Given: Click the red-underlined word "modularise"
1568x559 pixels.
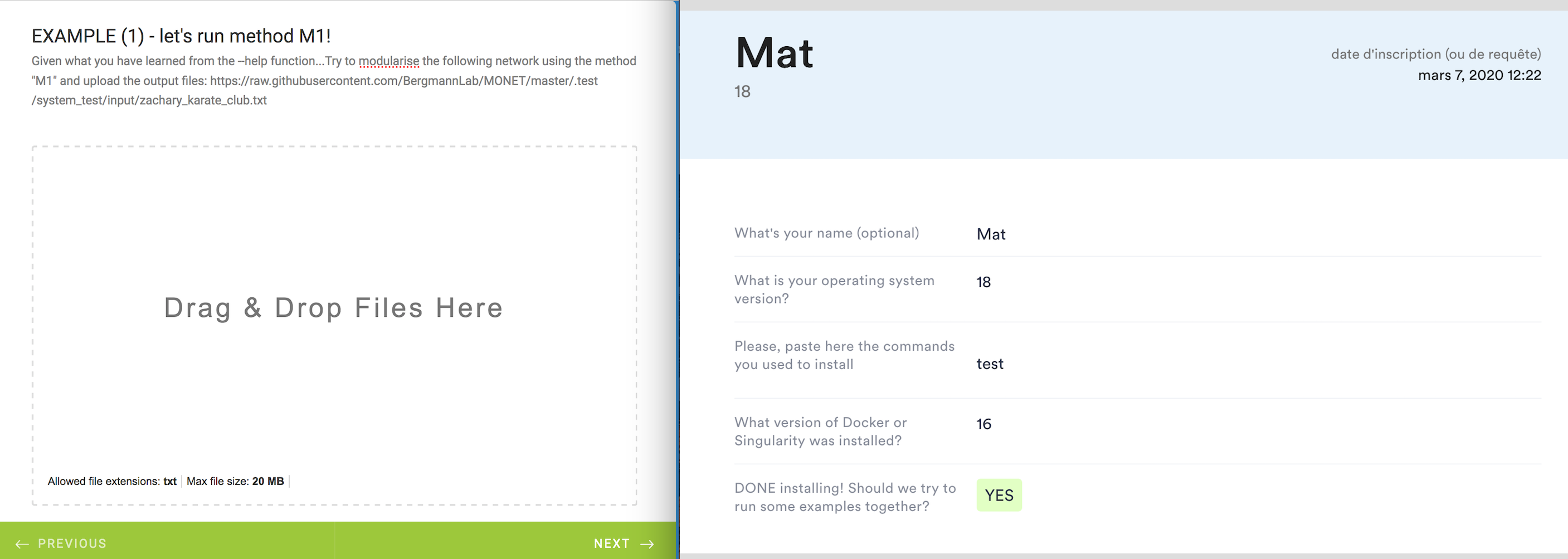Looking at the screenshot, I should pyautogui.click(x=388, y=61).
